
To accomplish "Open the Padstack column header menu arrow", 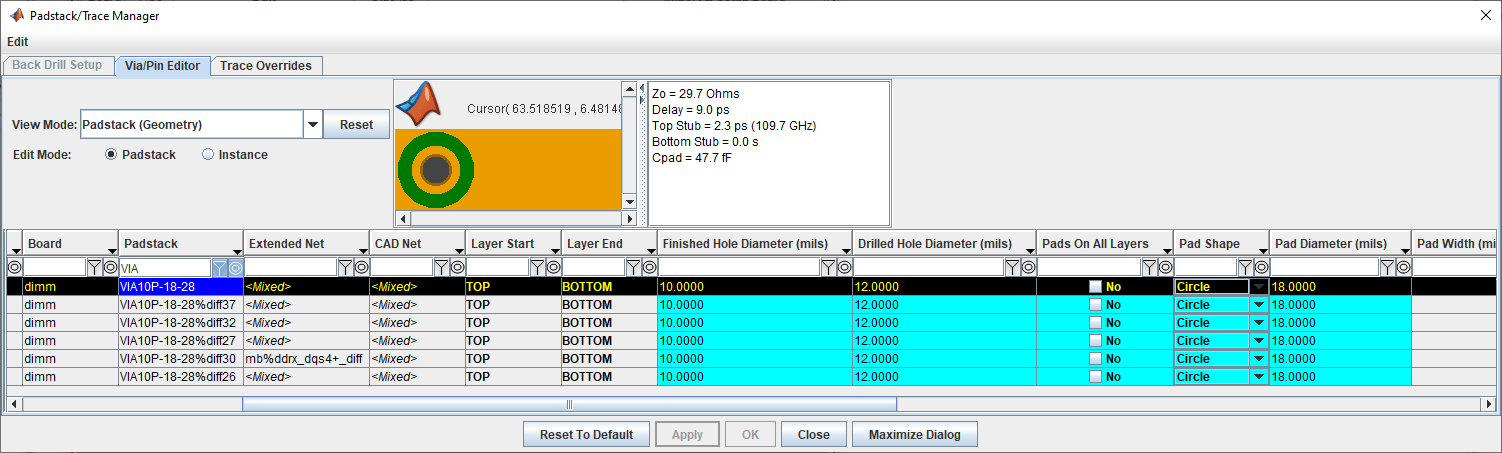I will pos(234,247).
